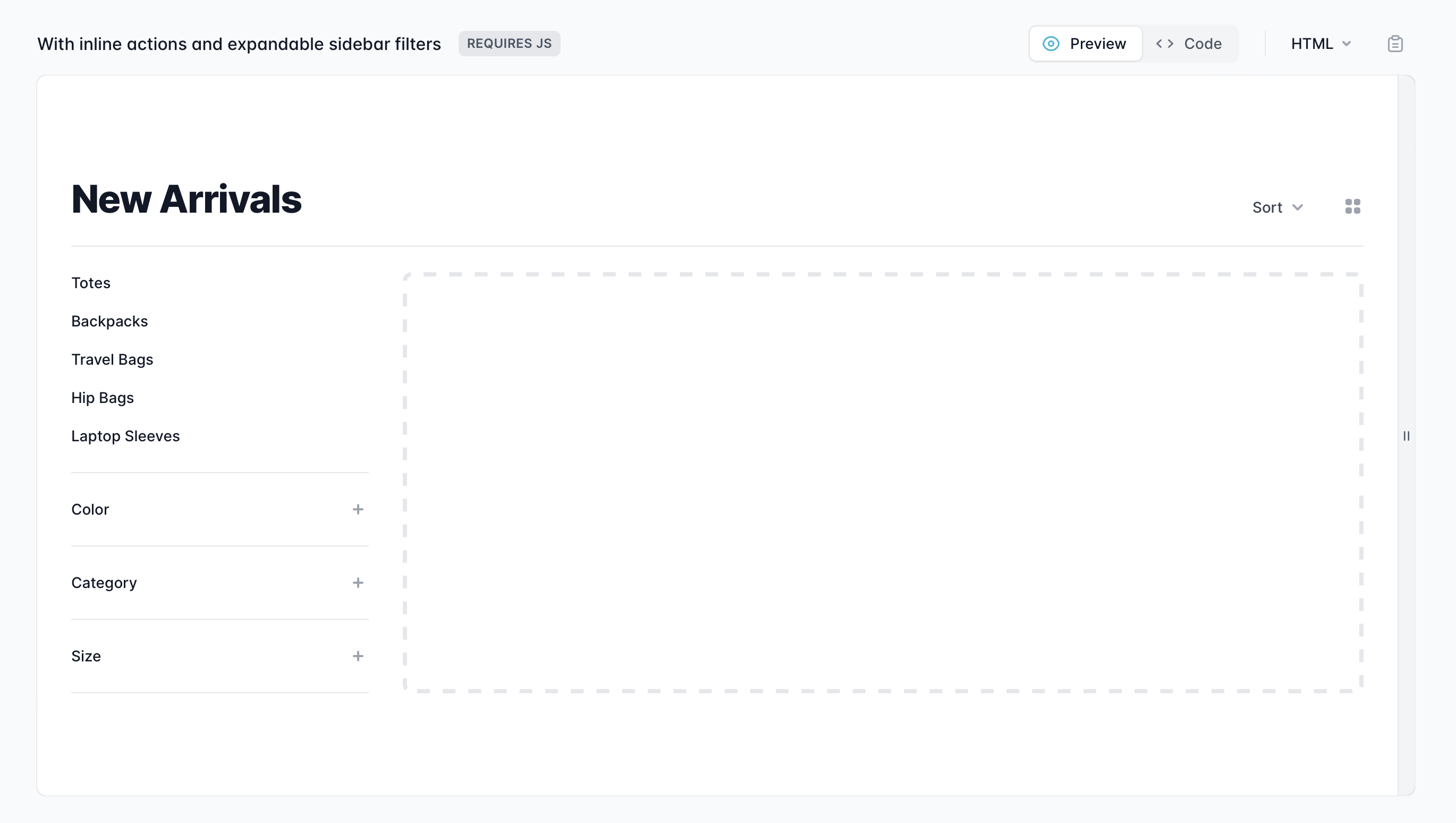1456x823 pixels.
Task: Click the plus icon beside Size
Action: (x=358, y=656)
